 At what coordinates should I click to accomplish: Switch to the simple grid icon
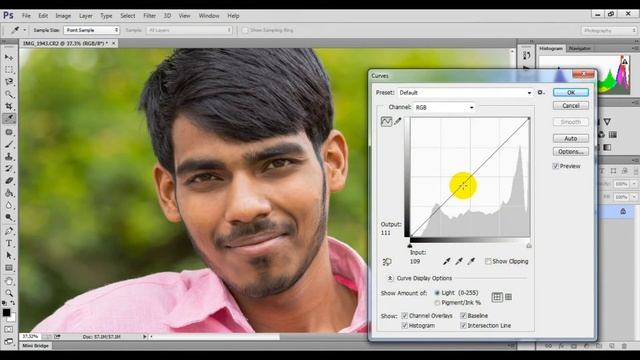click(497, 297)
